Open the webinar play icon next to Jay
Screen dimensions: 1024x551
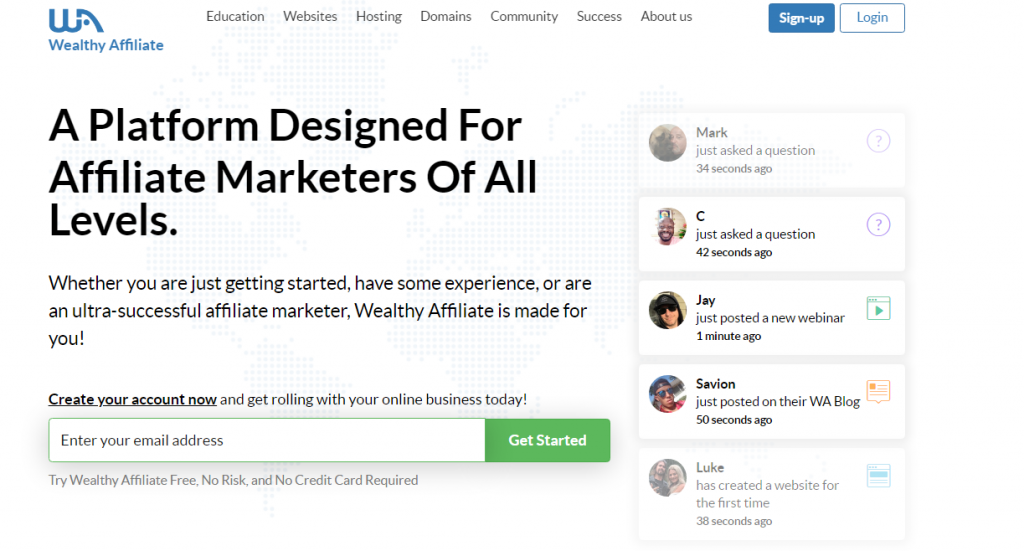(878, 308)
